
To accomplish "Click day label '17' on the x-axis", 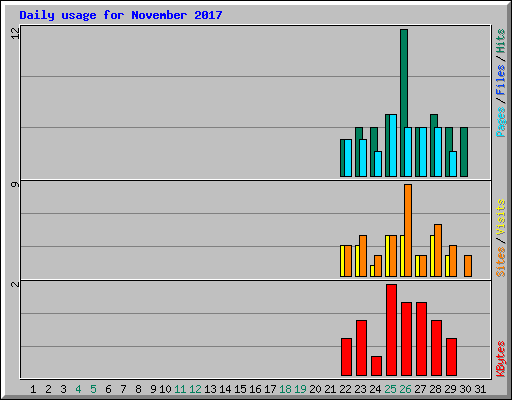I will tap(270, 389).
